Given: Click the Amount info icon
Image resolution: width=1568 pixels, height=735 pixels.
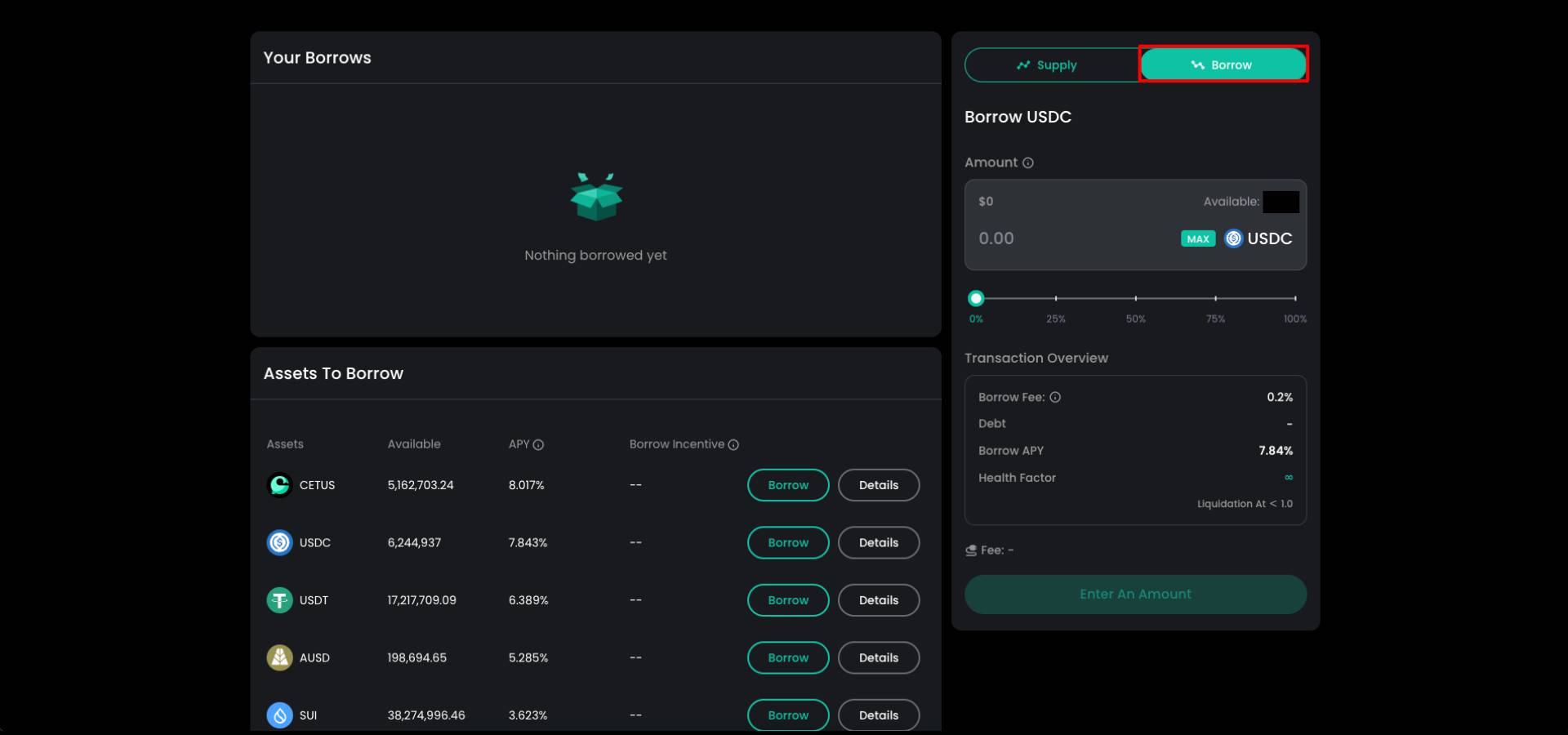Looking at the screenshot, I should pyautogui.click(x=1028, y=163).
